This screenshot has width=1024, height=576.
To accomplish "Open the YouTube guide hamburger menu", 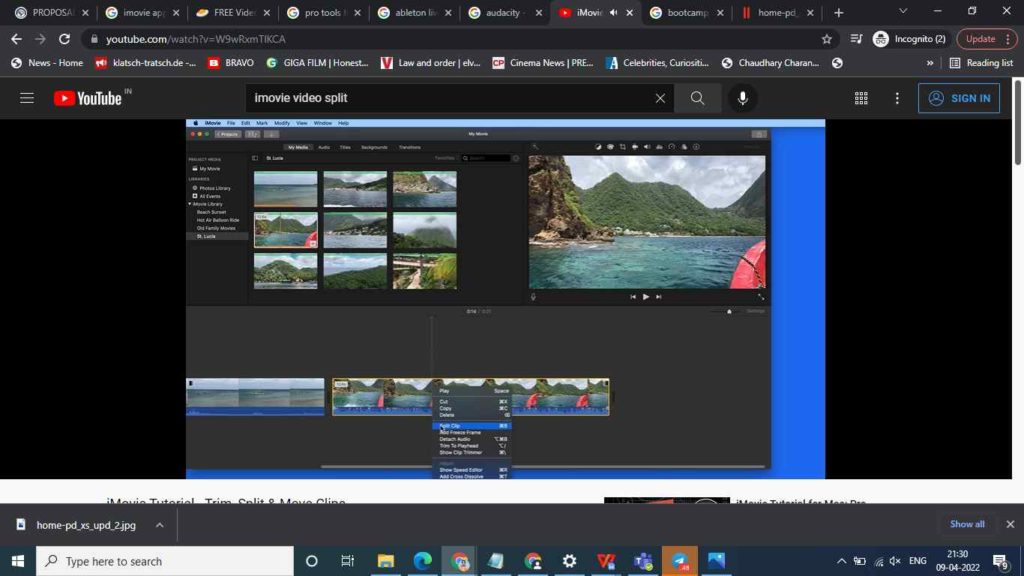I will (27, 98).
